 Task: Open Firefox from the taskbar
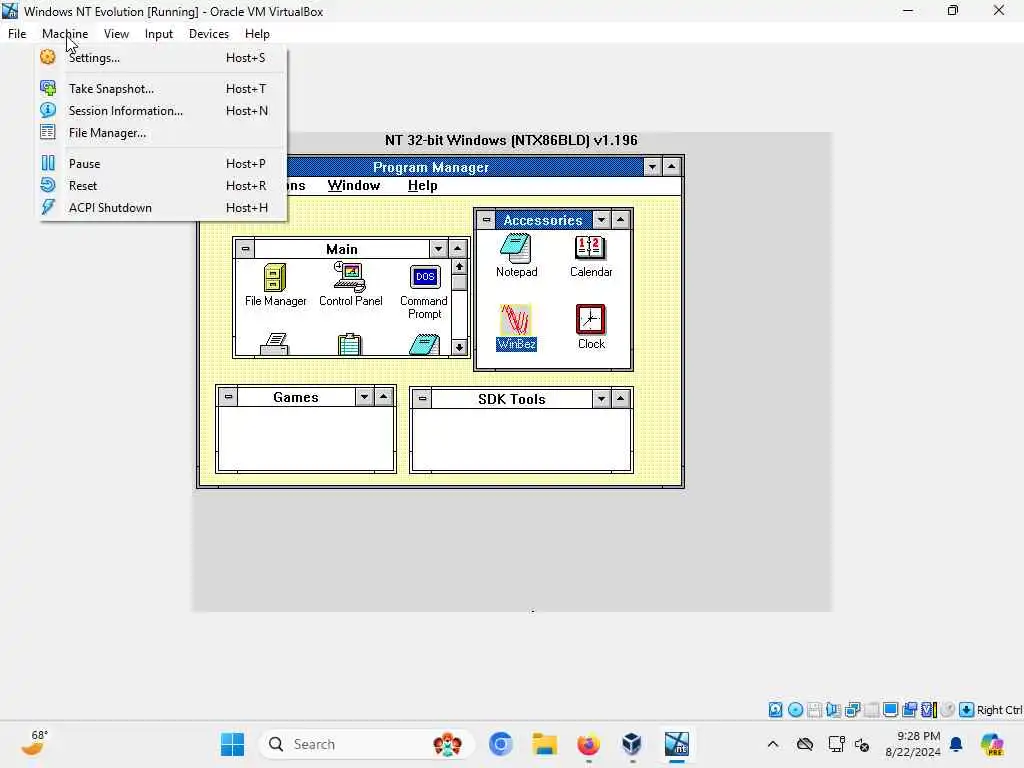pyautogui.click(x=588, y=744)
